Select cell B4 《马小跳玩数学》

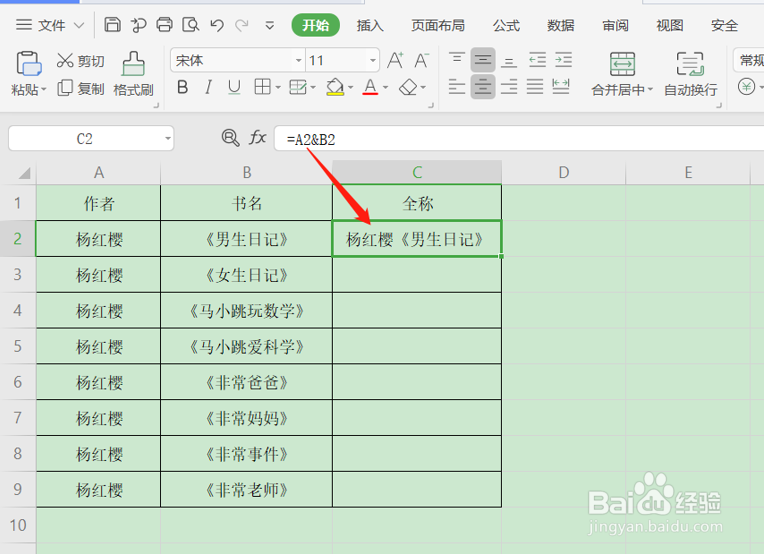coord(246,310)
